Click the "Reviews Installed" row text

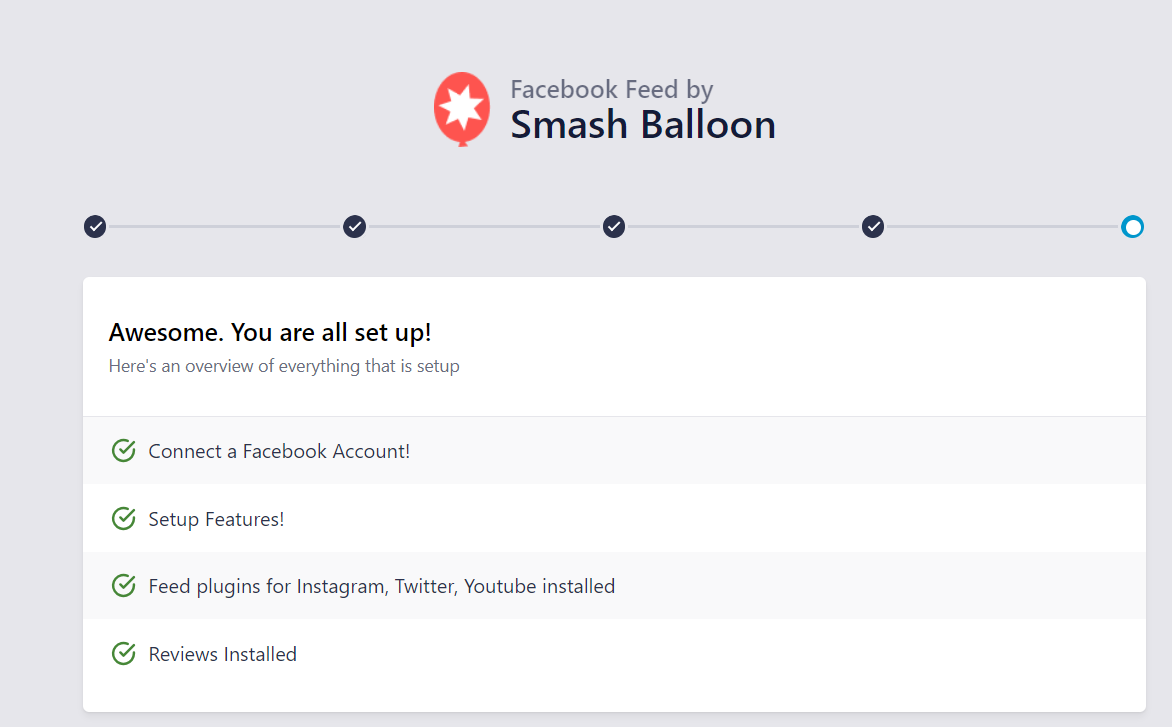[222, 654]
